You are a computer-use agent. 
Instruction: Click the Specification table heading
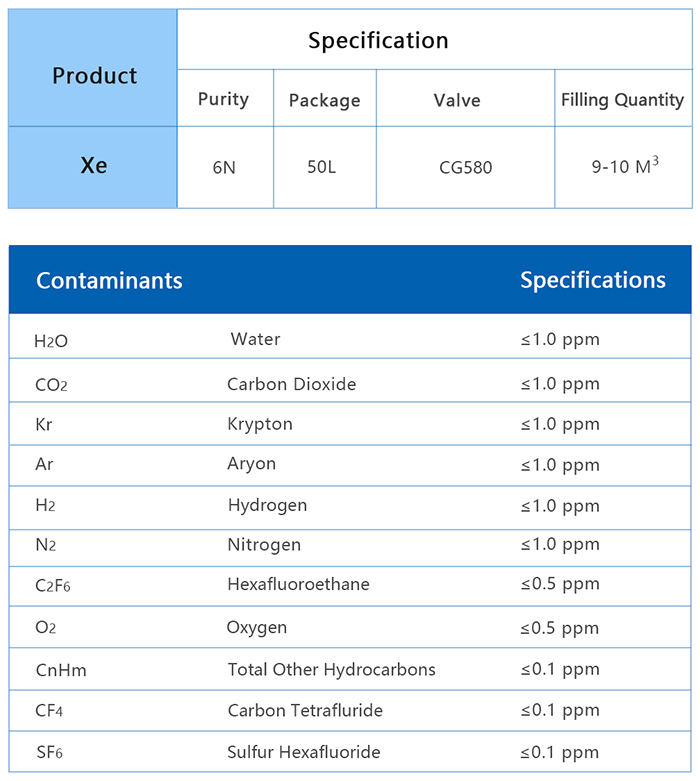(378, 41)
